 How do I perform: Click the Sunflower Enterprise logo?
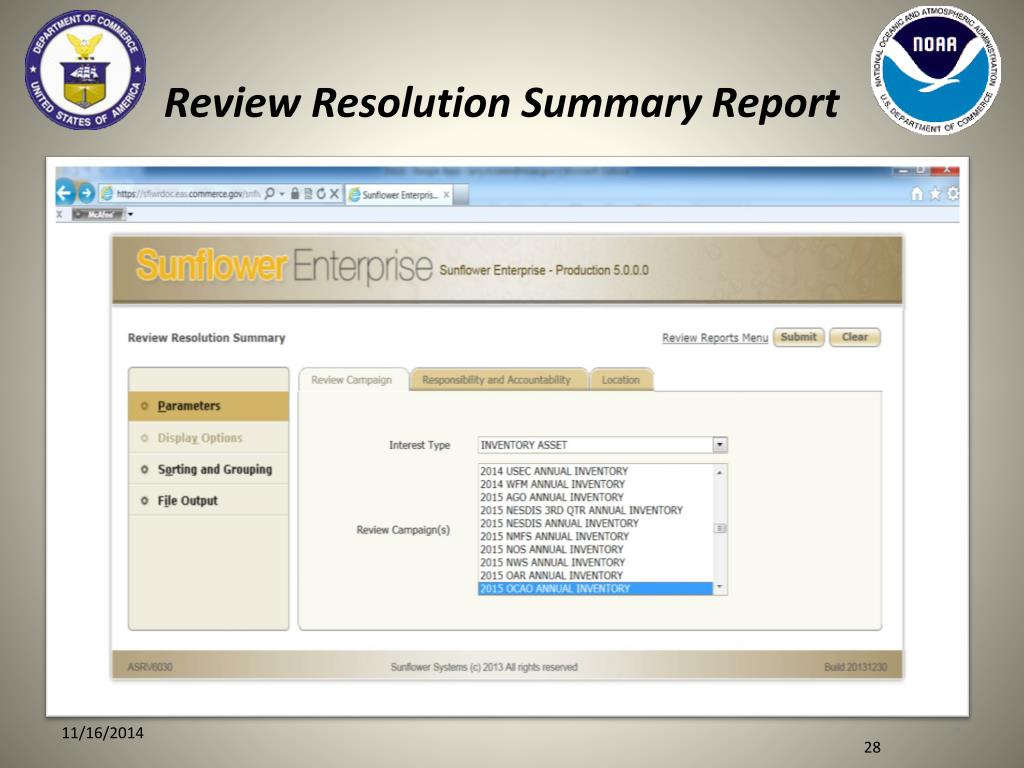[x=284, y=266]
